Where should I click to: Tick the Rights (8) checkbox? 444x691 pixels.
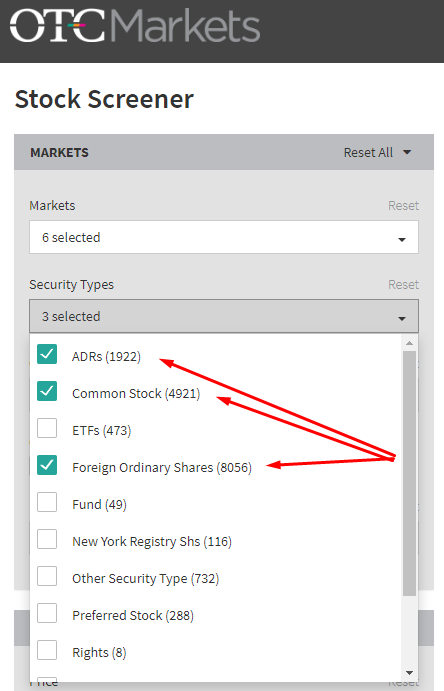(47, 650)
